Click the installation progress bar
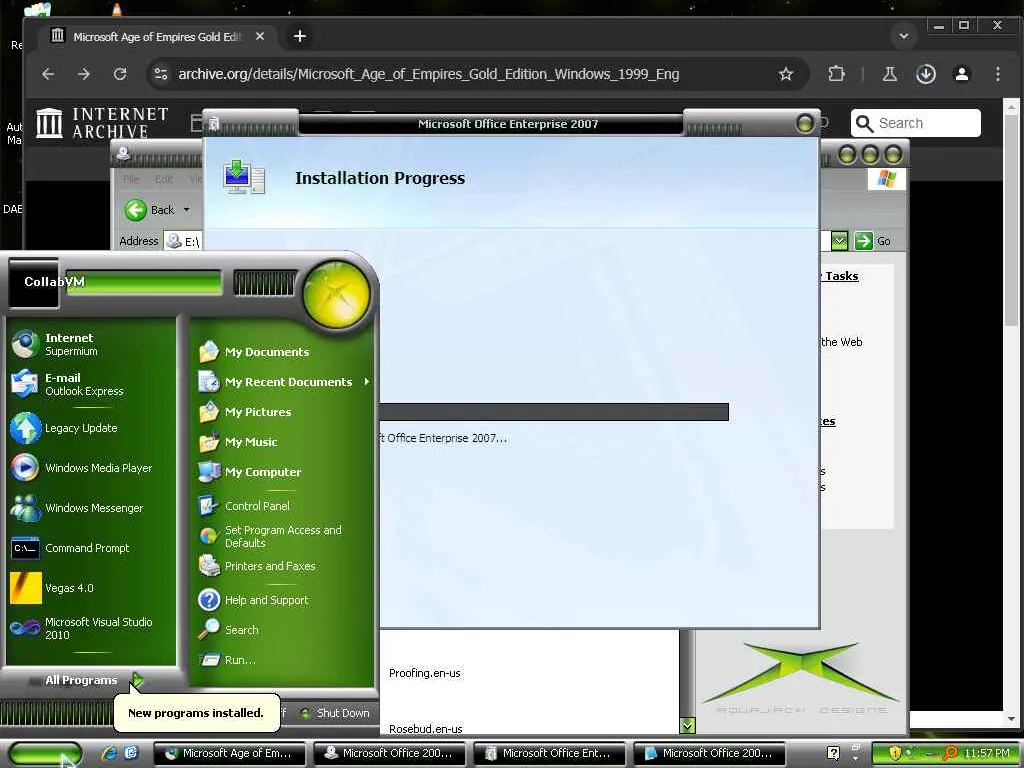Screen dimensions: 1024x768 point(554,412)
